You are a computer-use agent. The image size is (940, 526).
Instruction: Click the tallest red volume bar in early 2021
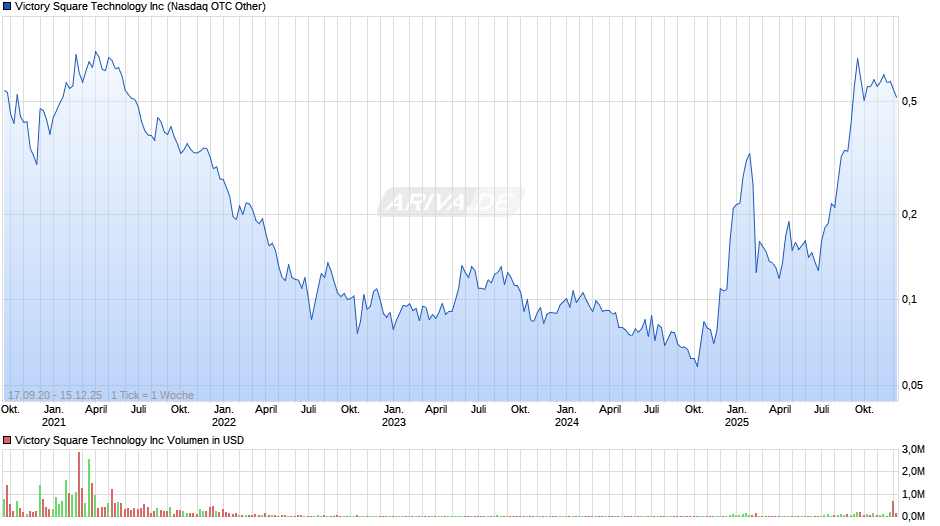(79, 485)
